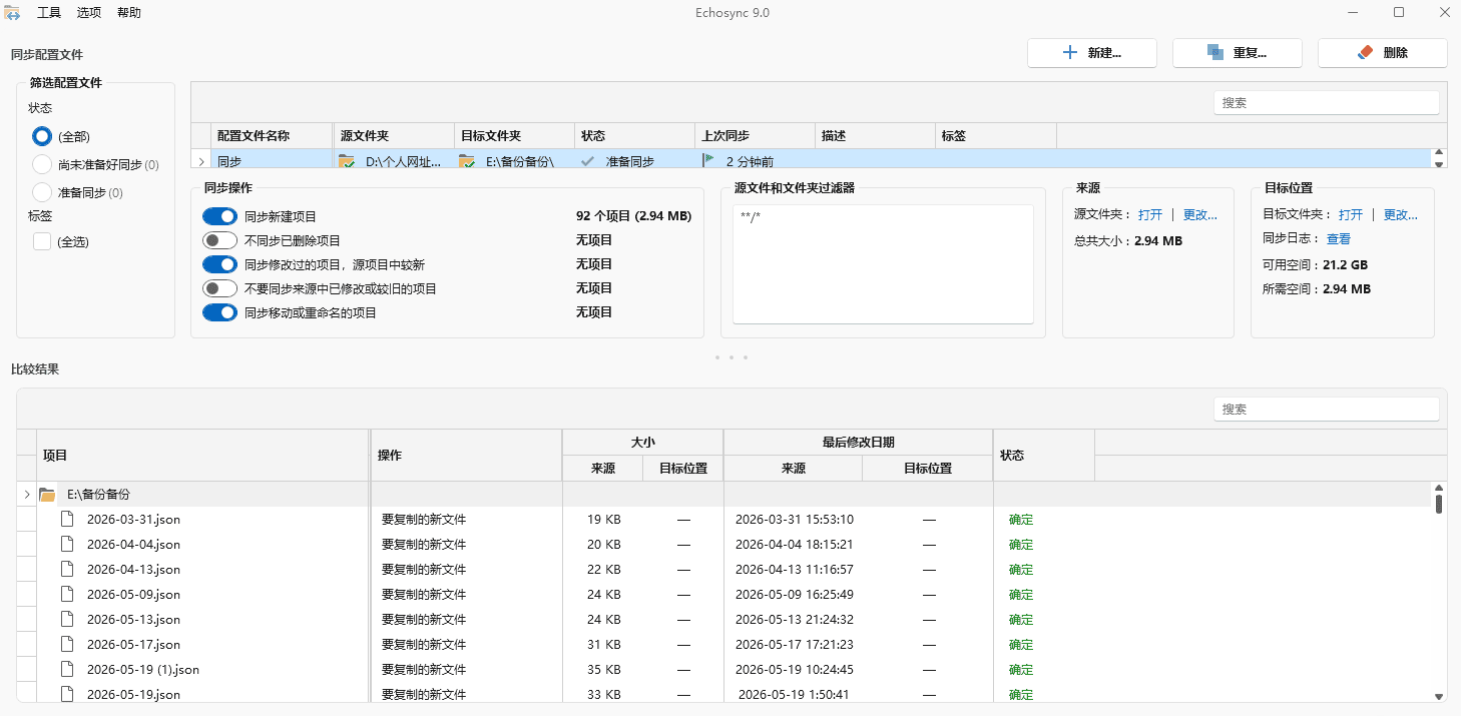The height and width of the screenshot is (716, 1461).
Task: Toggle 同步修改过的项目，源项目中较新 switch
Action: (x=219, y=264)
